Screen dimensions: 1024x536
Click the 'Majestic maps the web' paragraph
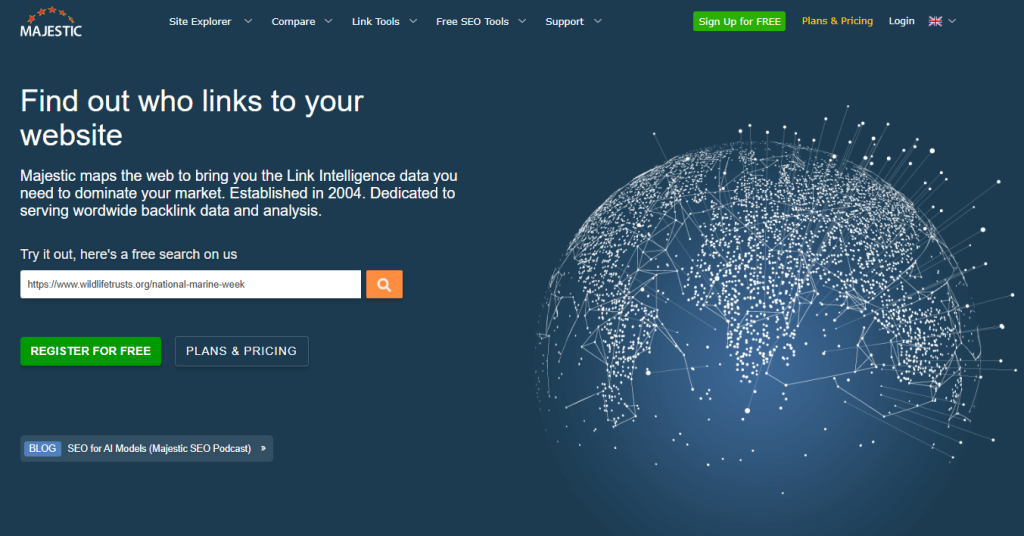238,193
